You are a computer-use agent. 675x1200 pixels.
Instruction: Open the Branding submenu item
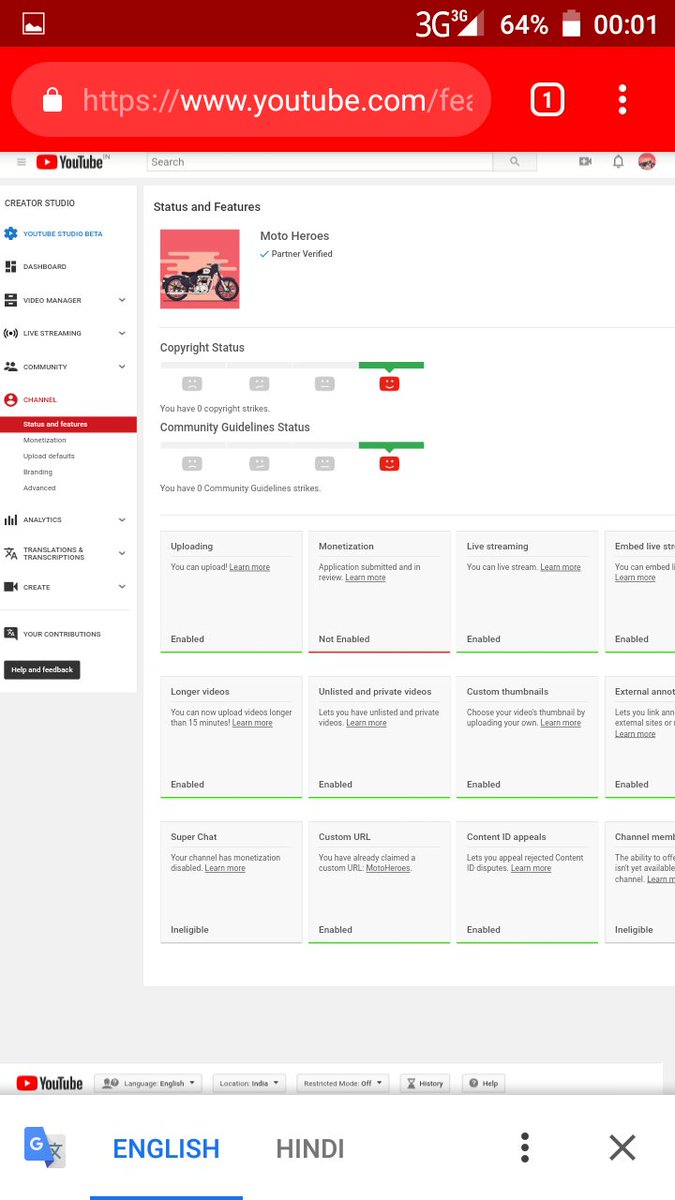coord(38,472)
